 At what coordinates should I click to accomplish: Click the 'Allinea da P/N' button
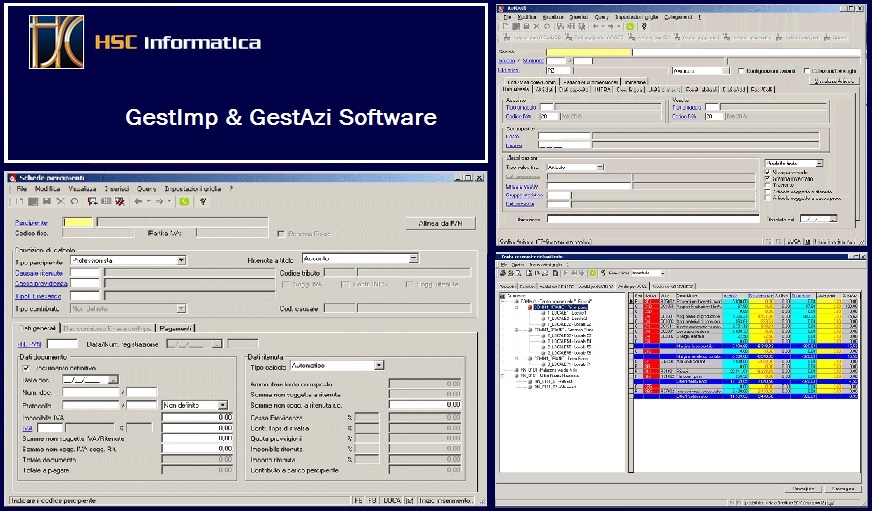441,224
